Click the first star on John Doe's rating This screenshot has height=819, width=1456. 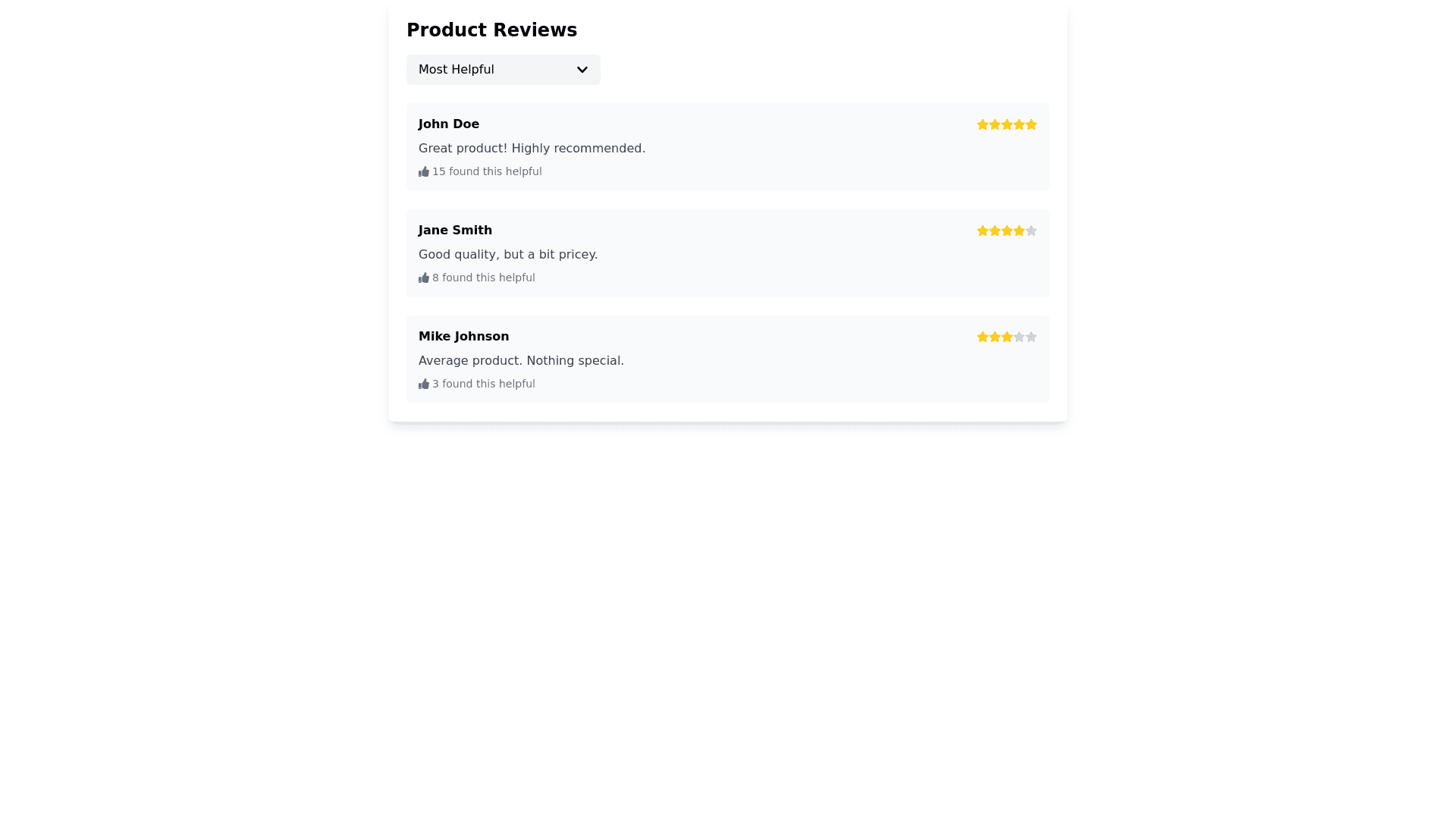click(983, 124)
